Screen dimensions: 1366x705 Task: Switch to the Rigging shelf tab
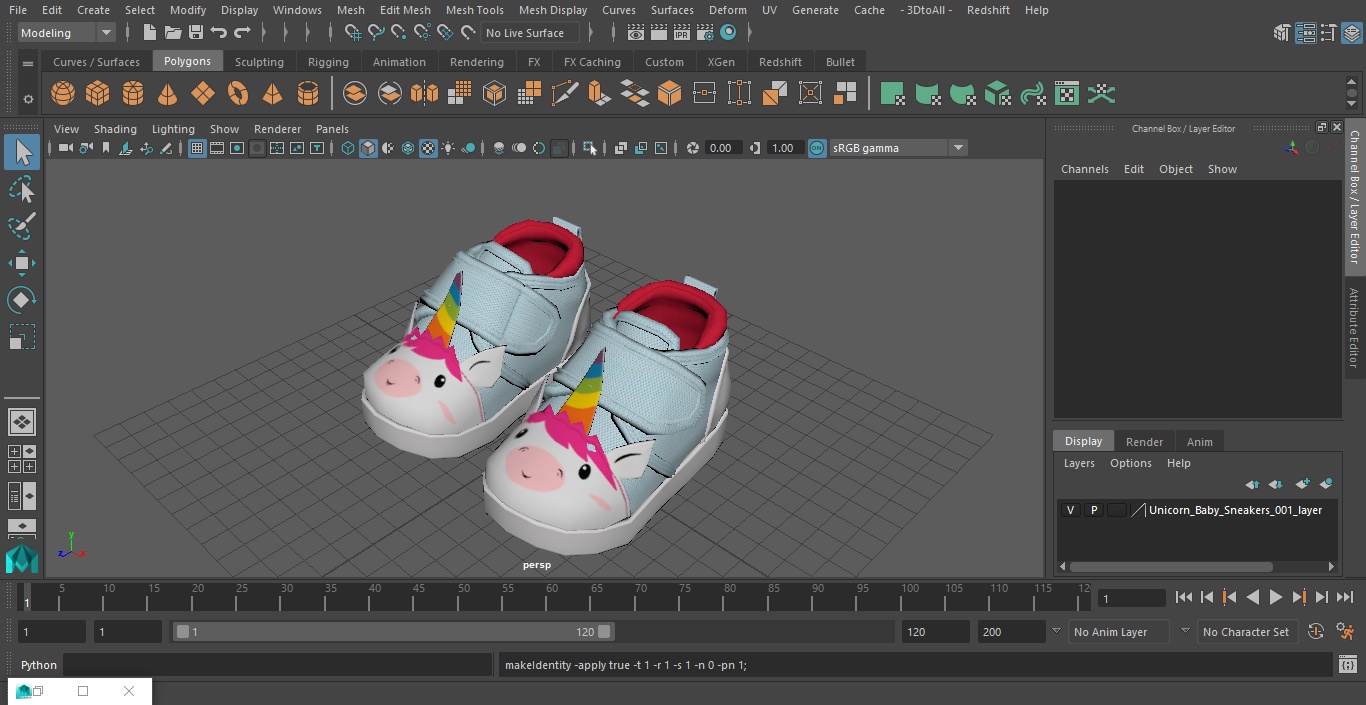point(328,62)
